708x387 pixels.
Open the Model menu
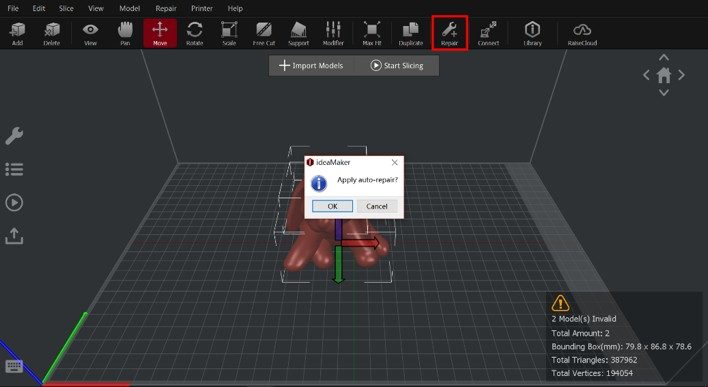click(129, 8)
